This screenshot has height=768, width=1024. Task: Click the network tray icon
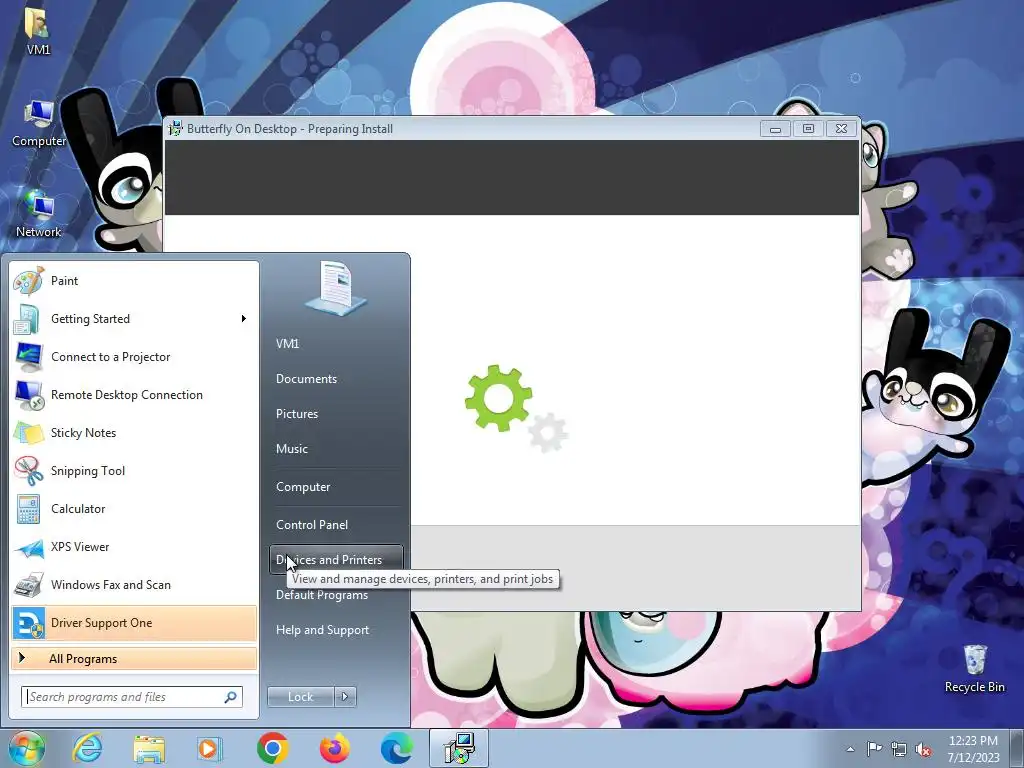[899, 749]
